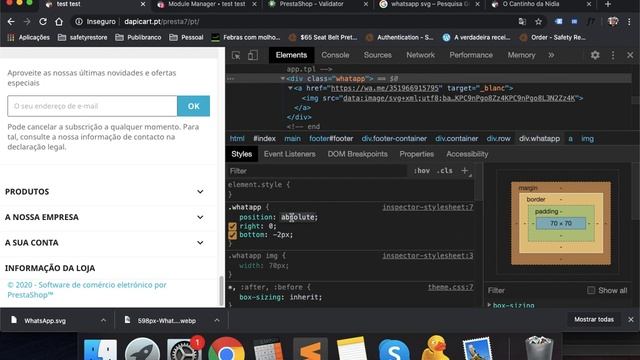Image resolution: width=640 pixels, height=360 pixels.
Task: Open the Properties pane
Action: point(416,154)
